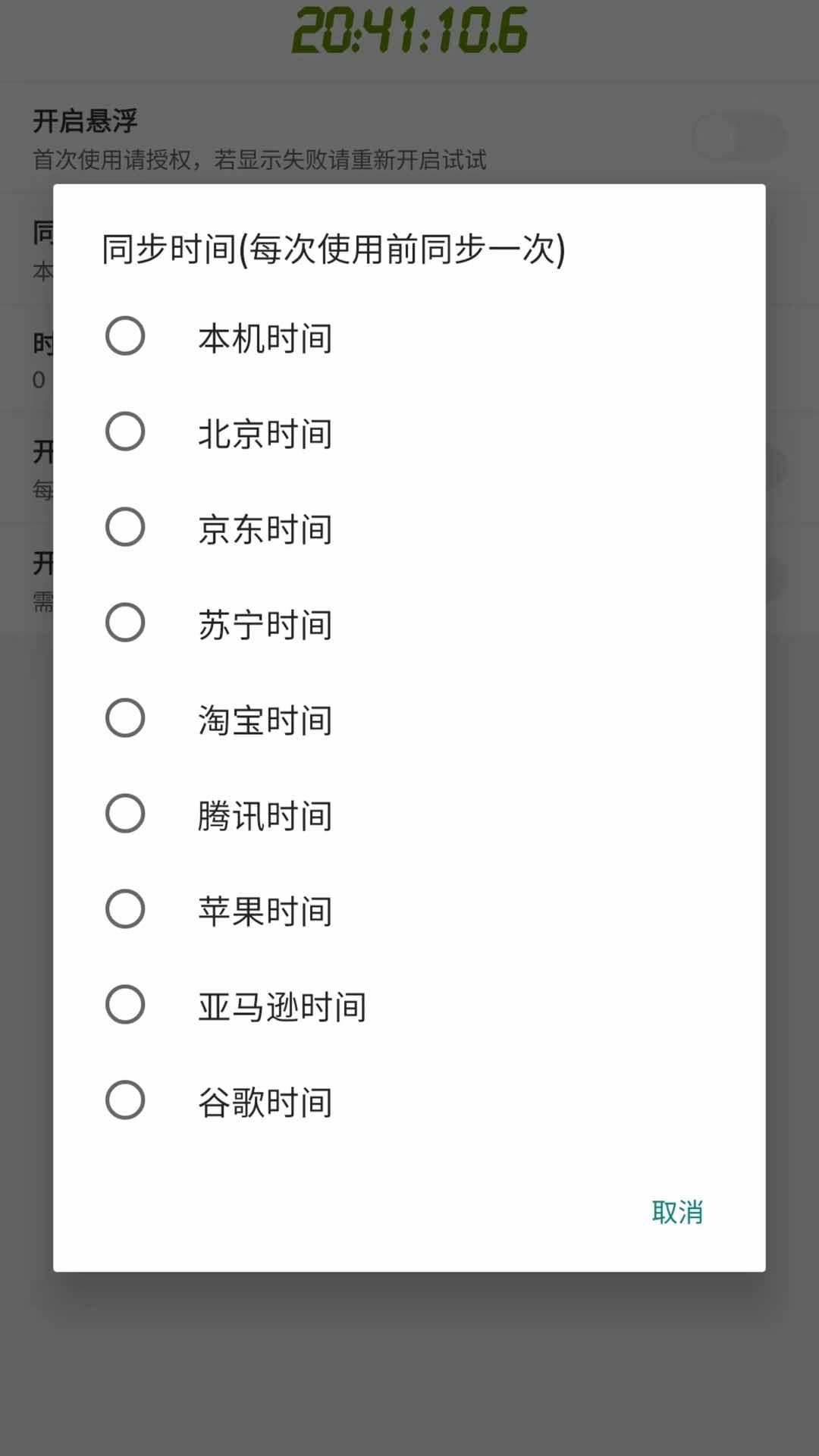Screen dimensions: 819x1456
Task: Pick the radio circle next to 淘宝时间
Action: click(x=125, y=718)
